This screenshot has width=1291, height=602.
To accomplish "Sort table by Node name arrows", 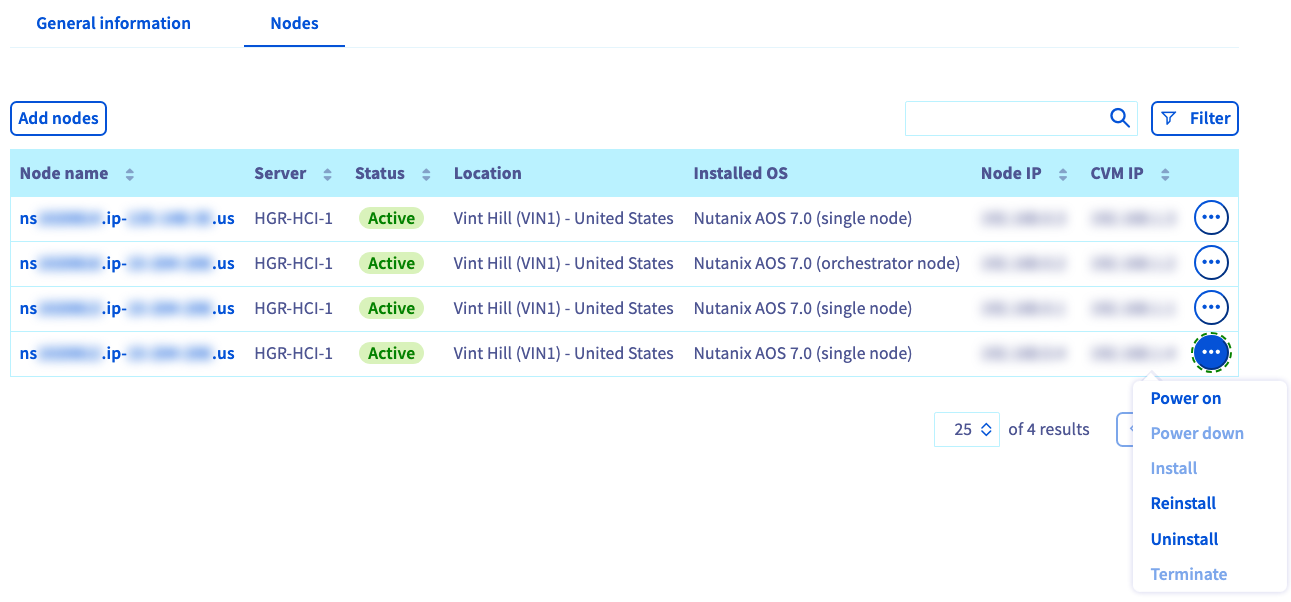I will click(129, 174).
